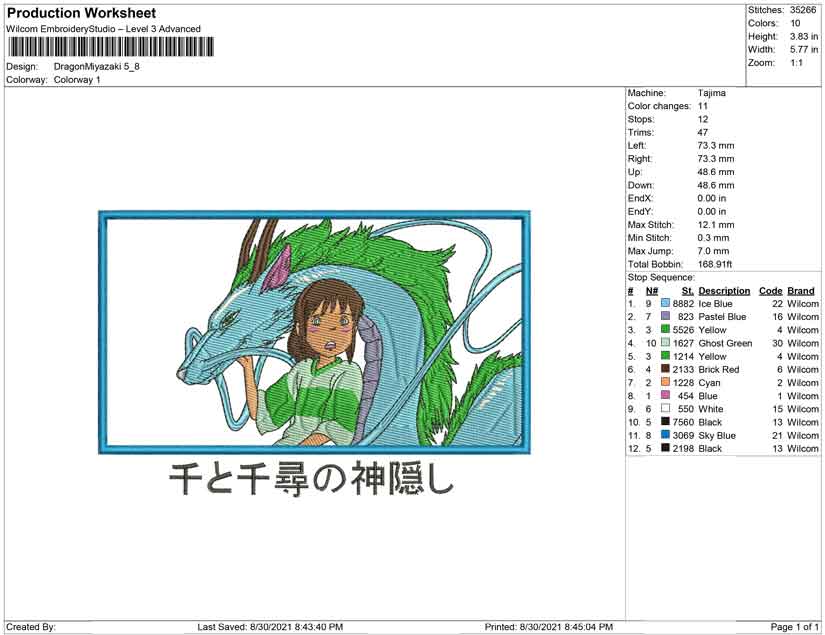Click the Max Jump value 7.0 mm
This screenshot has height=635, width=825.
(x=713, y=251)
